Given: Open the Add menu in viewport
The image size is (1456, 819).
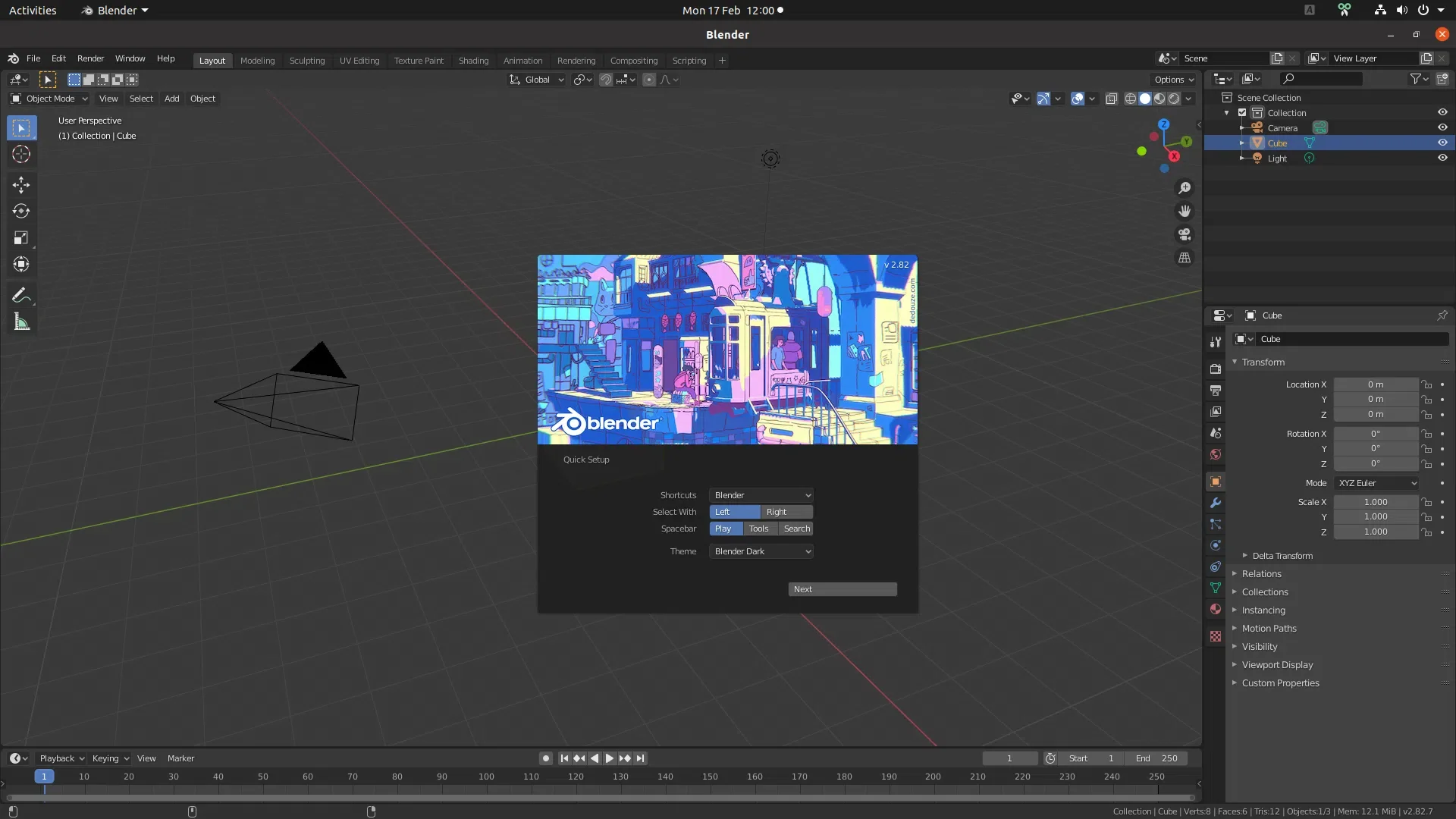Looking at the screenshot, I should tap(172, 99).
